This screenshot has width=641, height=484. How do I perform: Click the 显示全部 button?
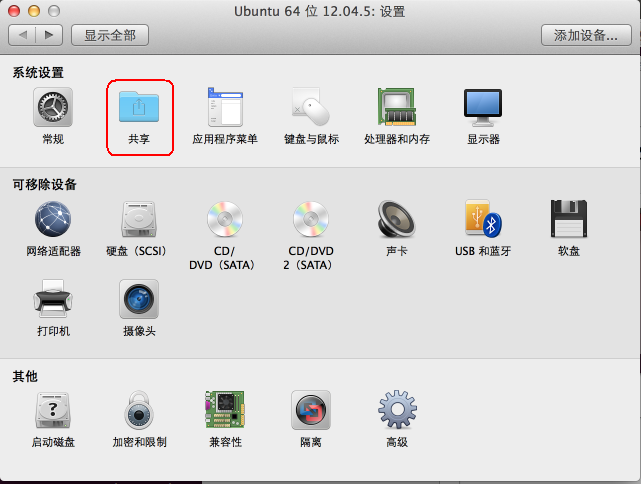[110, 35]
